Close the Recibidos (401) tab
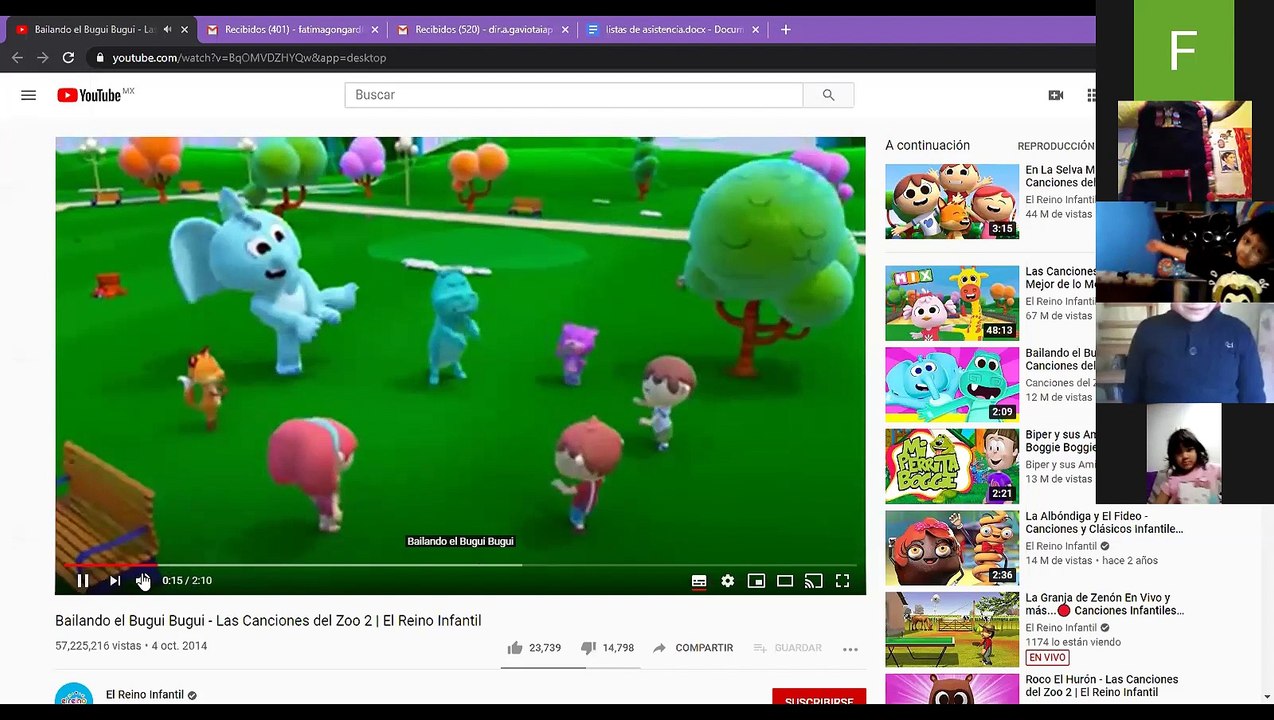This screenshot has width=1274, height=720. (x=375, y=30)
